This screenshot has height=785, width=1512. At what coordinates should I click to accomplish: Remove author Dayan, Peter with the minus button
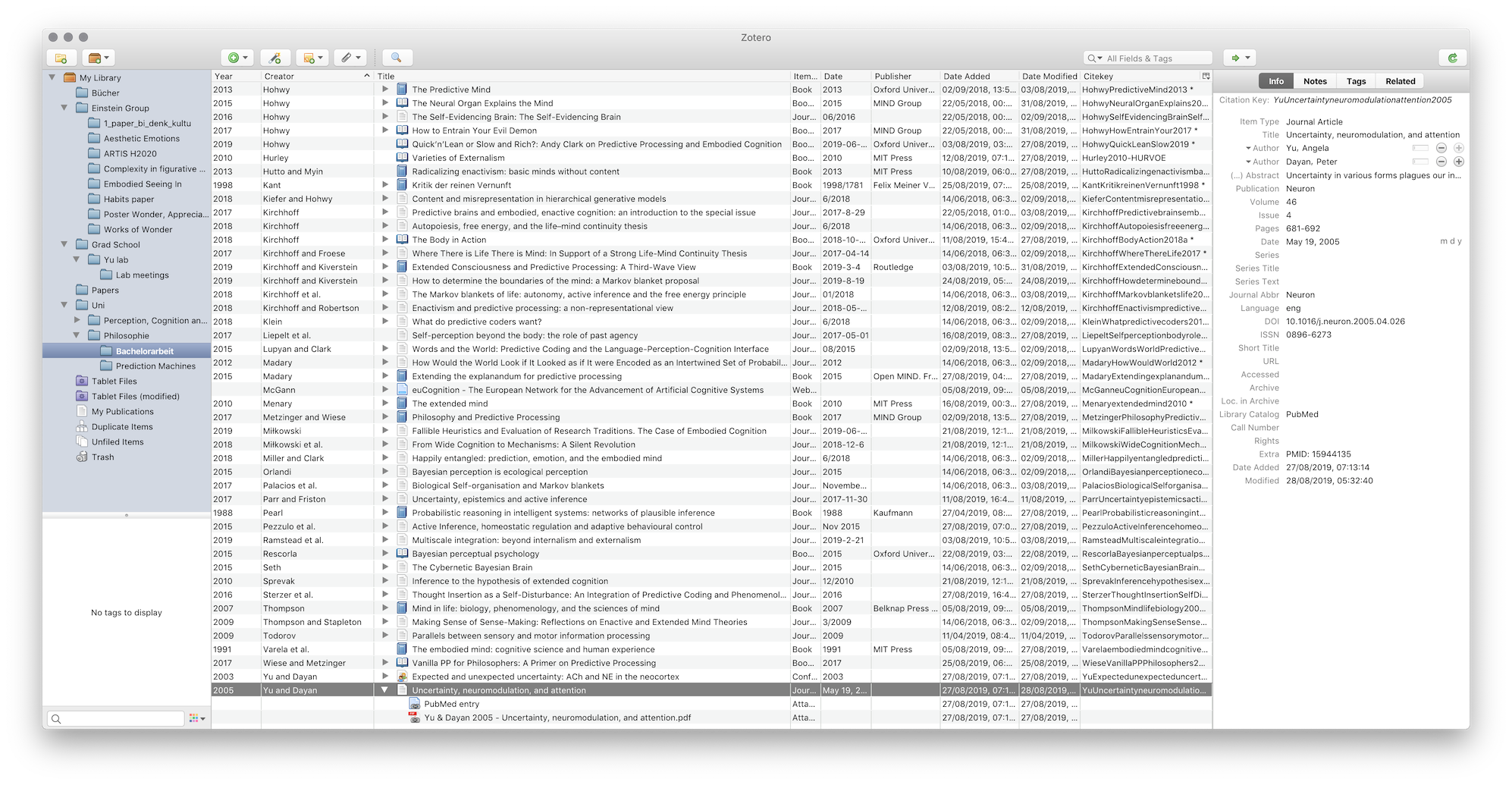(1440, 162)
